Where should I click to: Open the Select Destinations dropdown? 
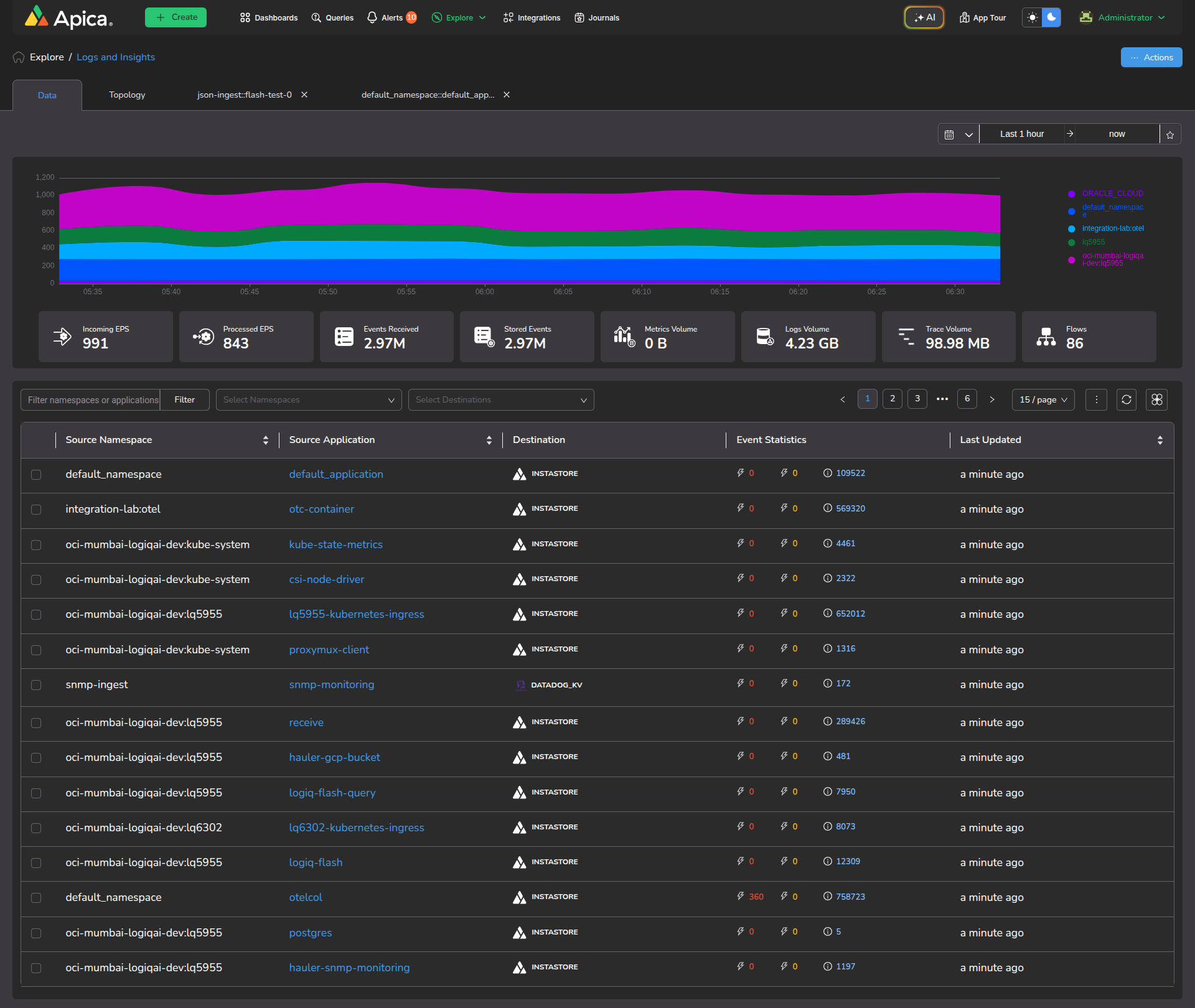pos(501,400)
